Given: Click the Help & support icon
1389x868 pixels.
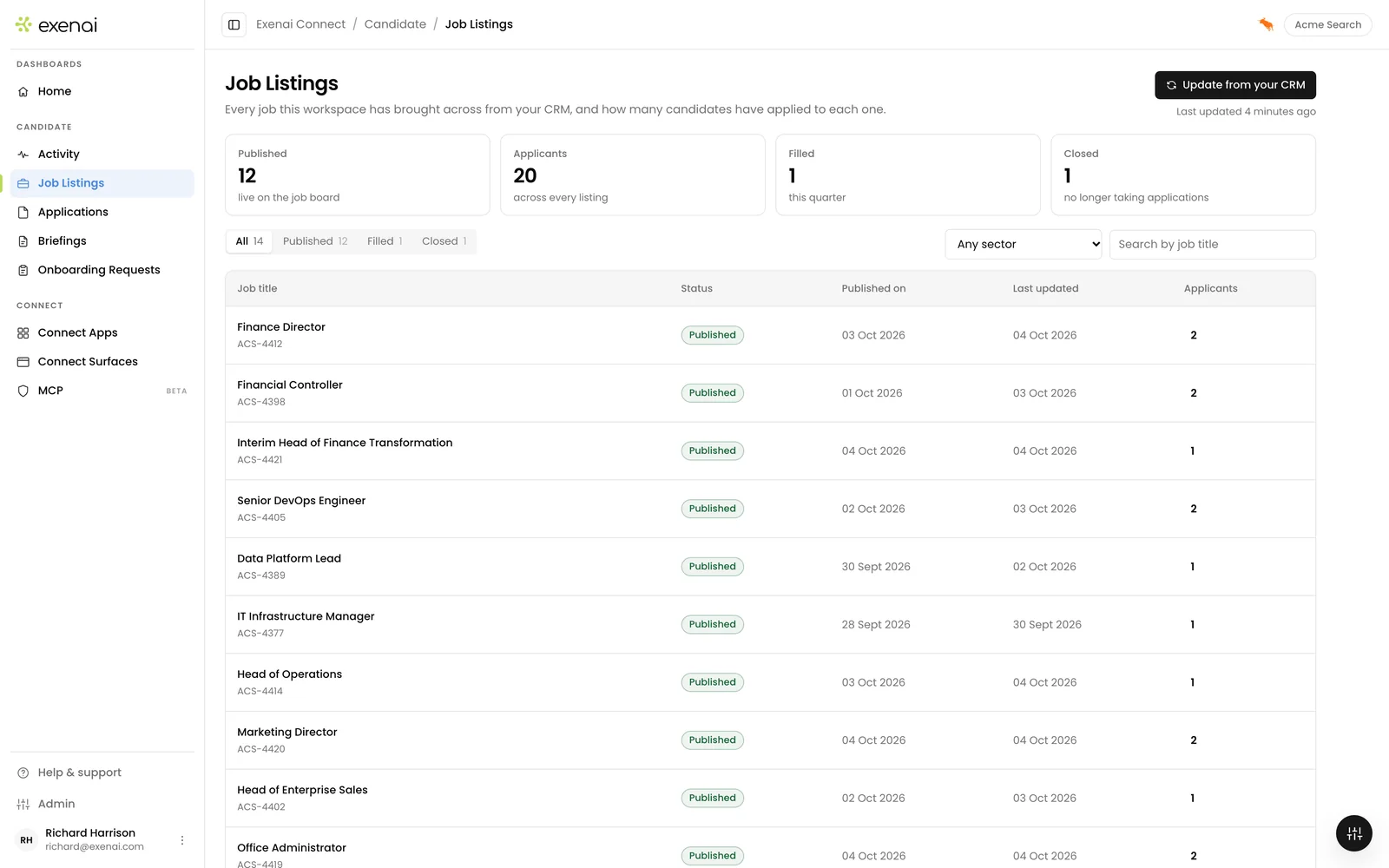Looking at the screenshot, I should click(x=23, y=773).
